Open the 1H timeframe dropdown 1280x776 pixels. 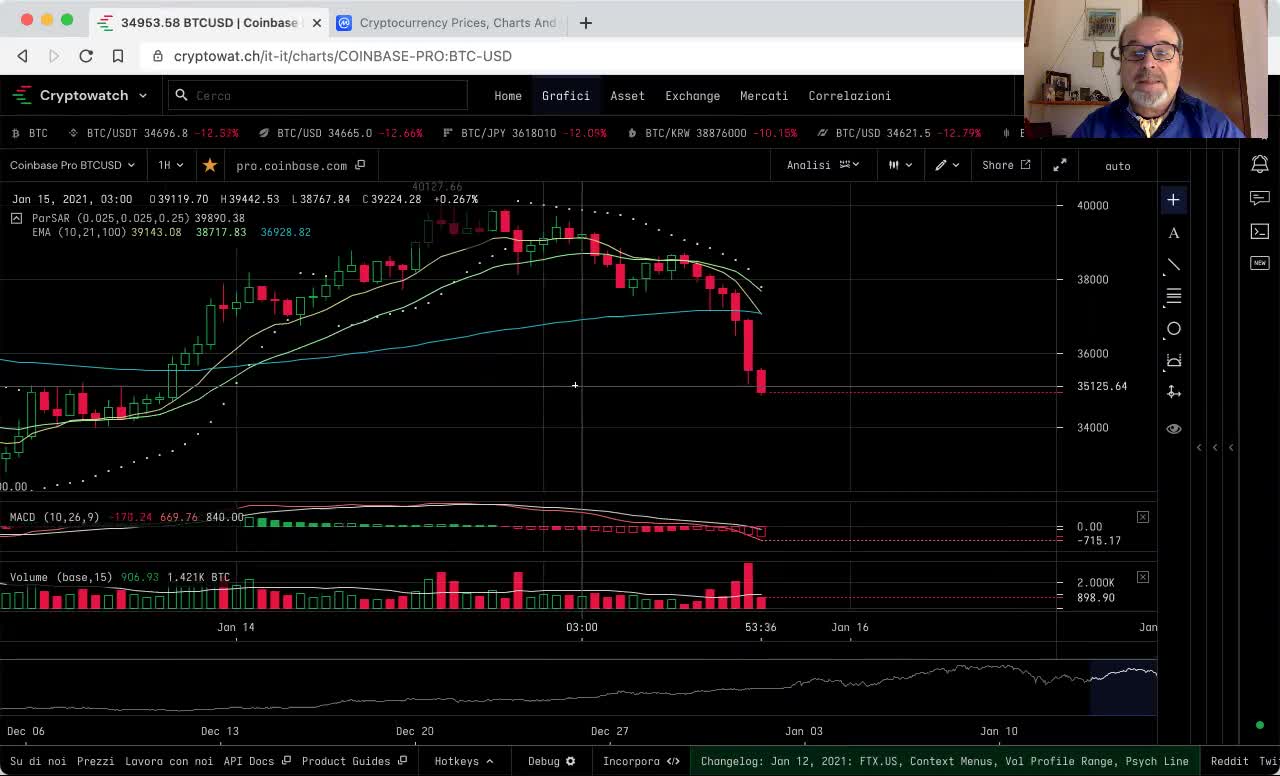point(170,165)
